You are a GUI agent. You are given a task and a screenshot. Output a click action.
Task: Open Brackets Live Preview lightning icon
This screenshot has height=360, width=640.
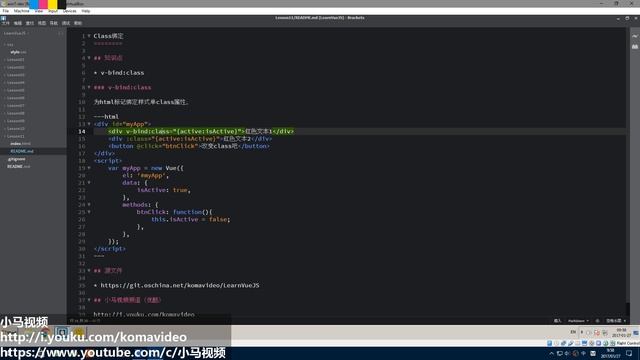tap(635, 36)
